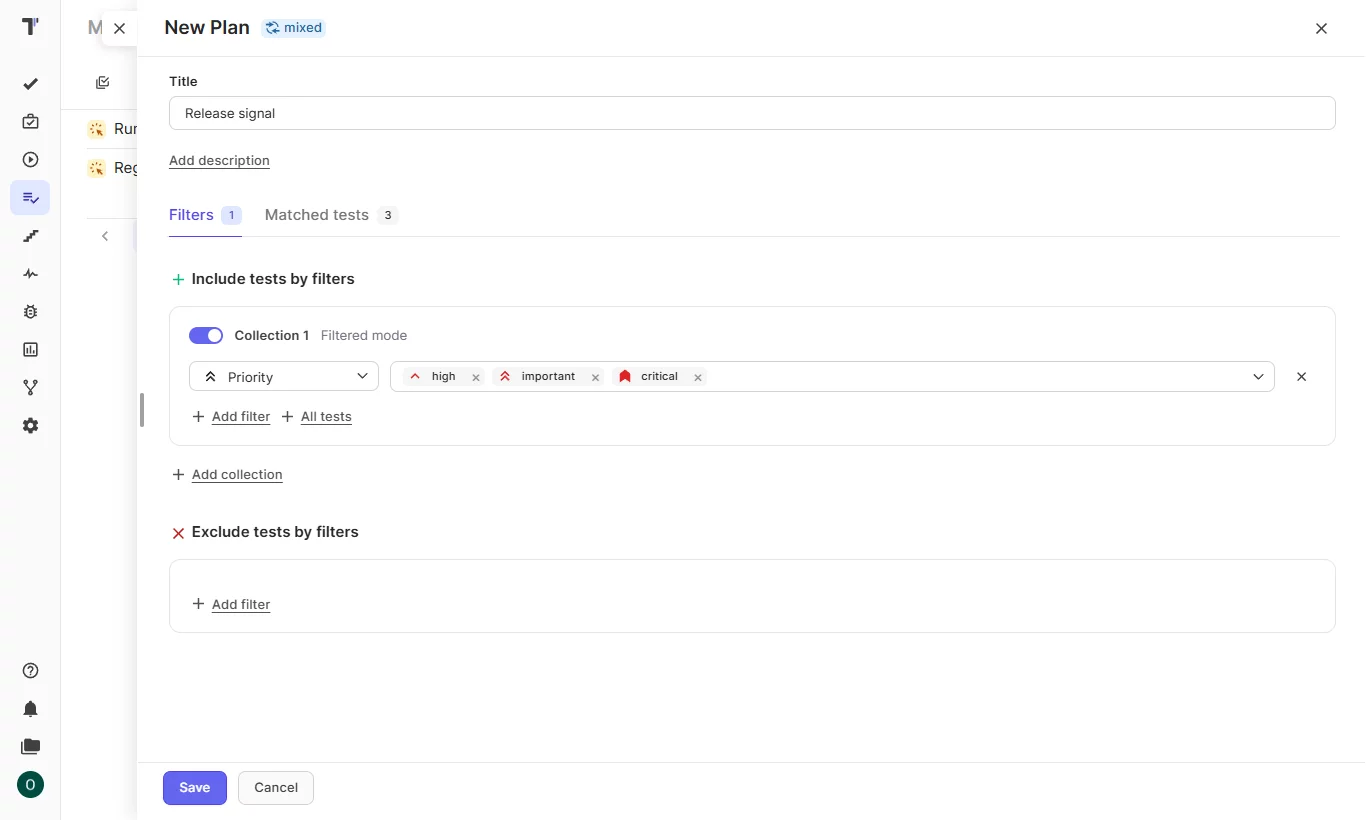1366x820 pixels.
Task: Click the Testomat logo in the sidebar
Action: pos(30,27)
